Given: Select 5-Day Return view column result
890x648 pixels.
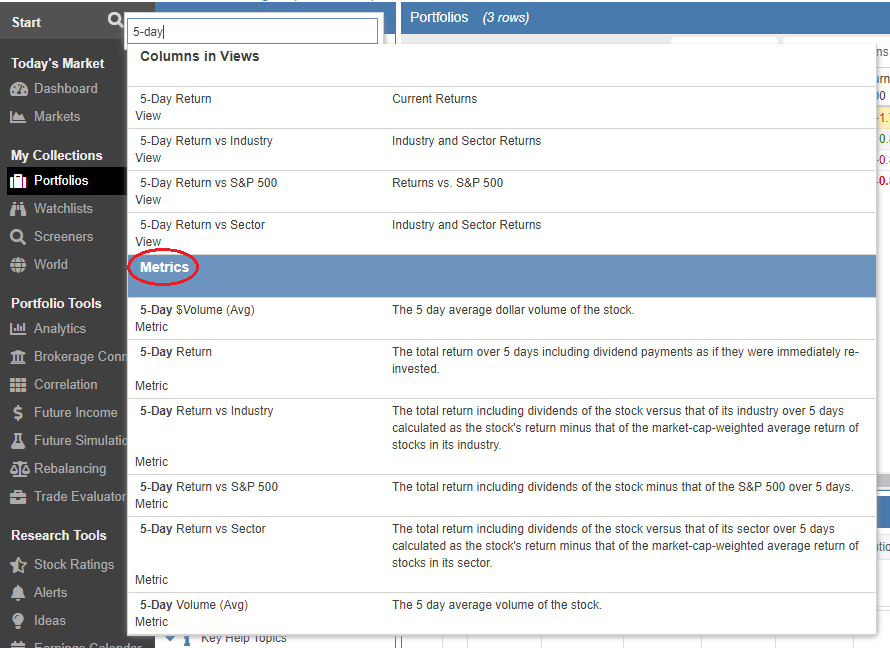Looking at the screenshot, I should 176,99.
